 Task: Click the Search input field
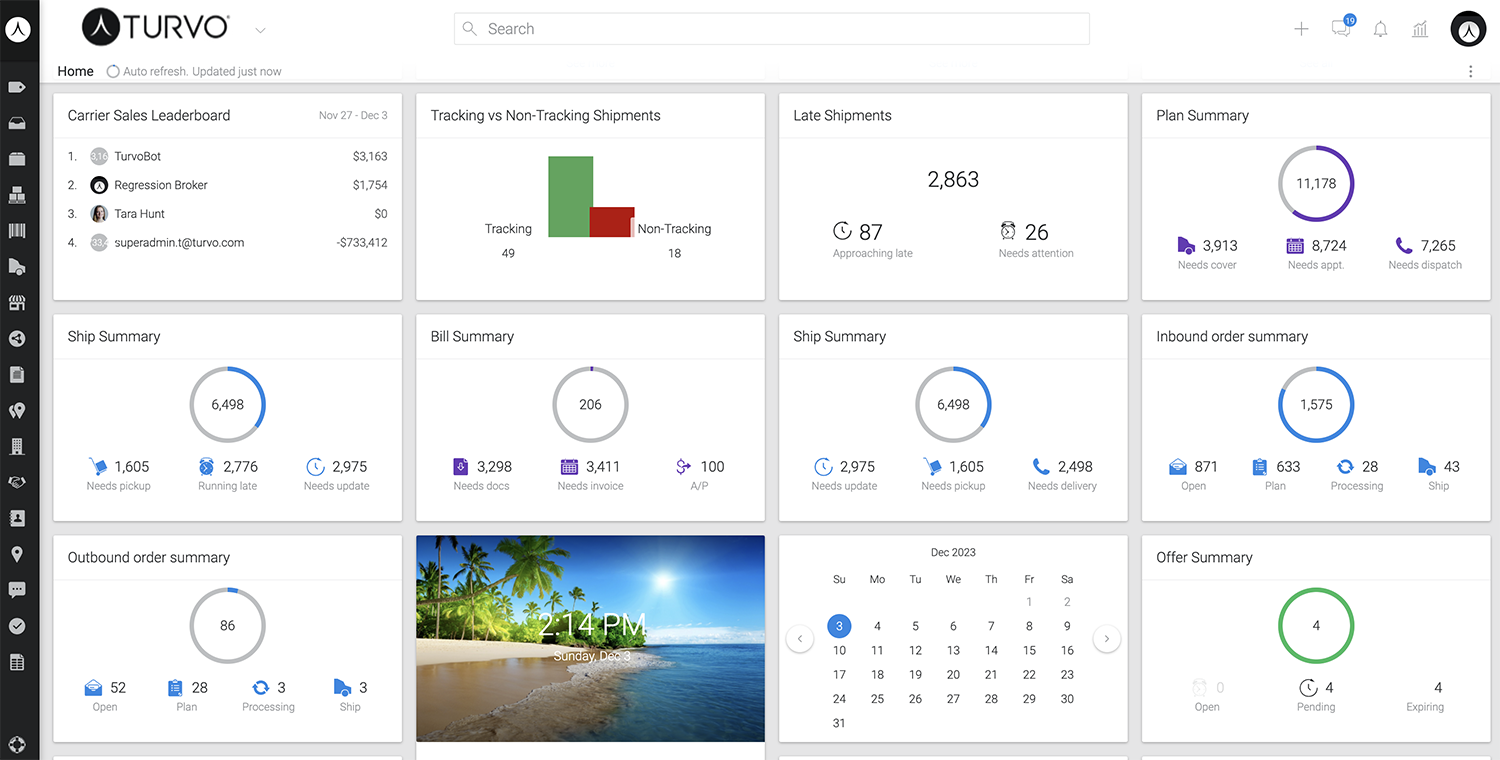tap(771, 29)
